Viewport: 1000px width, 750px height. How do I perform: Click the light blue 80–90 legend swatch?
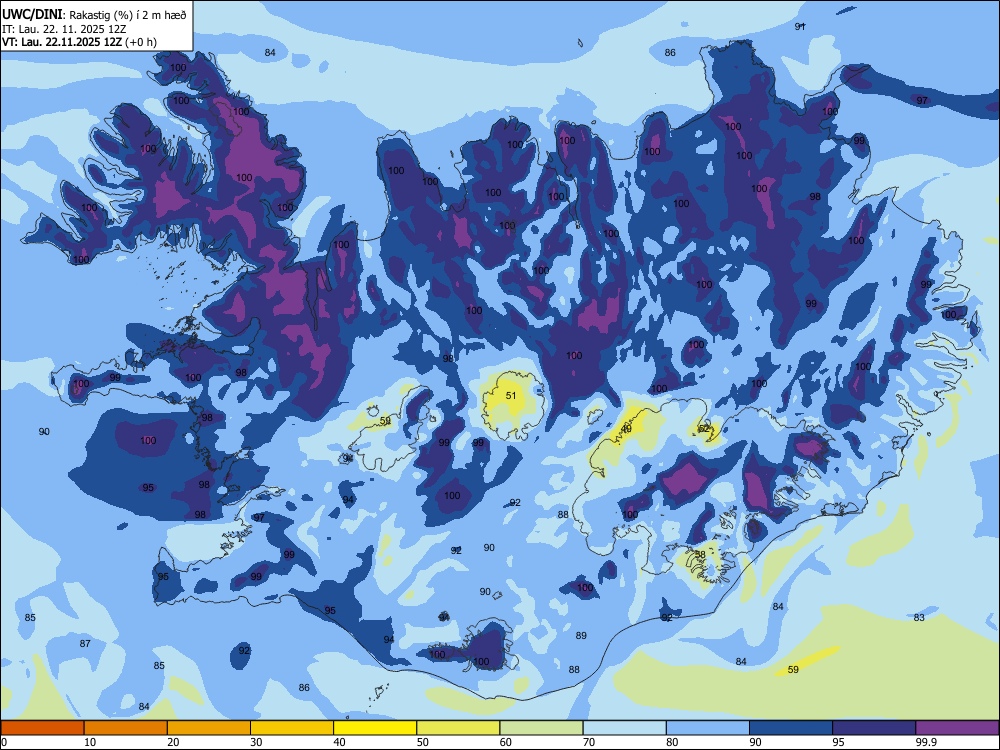(x=708, y=728)
